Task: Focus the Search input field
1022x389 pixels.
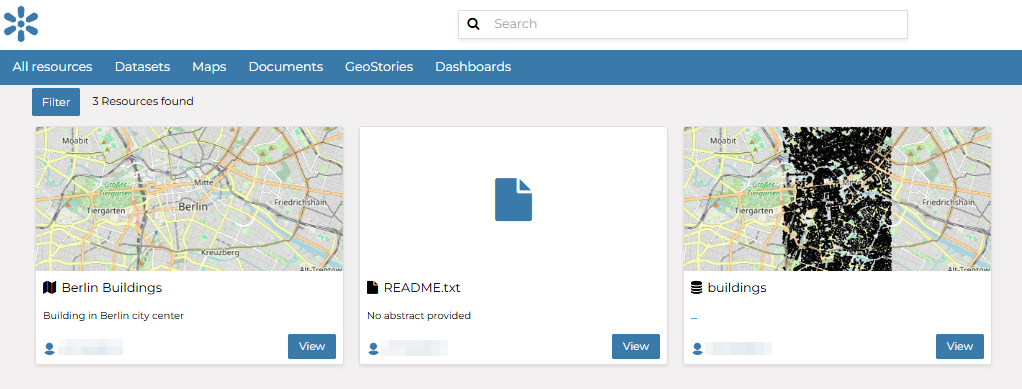Action: [682, 24]
